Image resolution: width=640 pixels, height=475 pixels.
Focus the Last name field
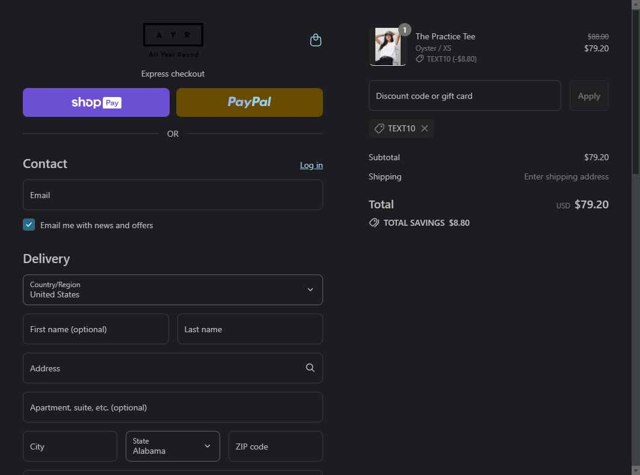(x=250, y=329)
